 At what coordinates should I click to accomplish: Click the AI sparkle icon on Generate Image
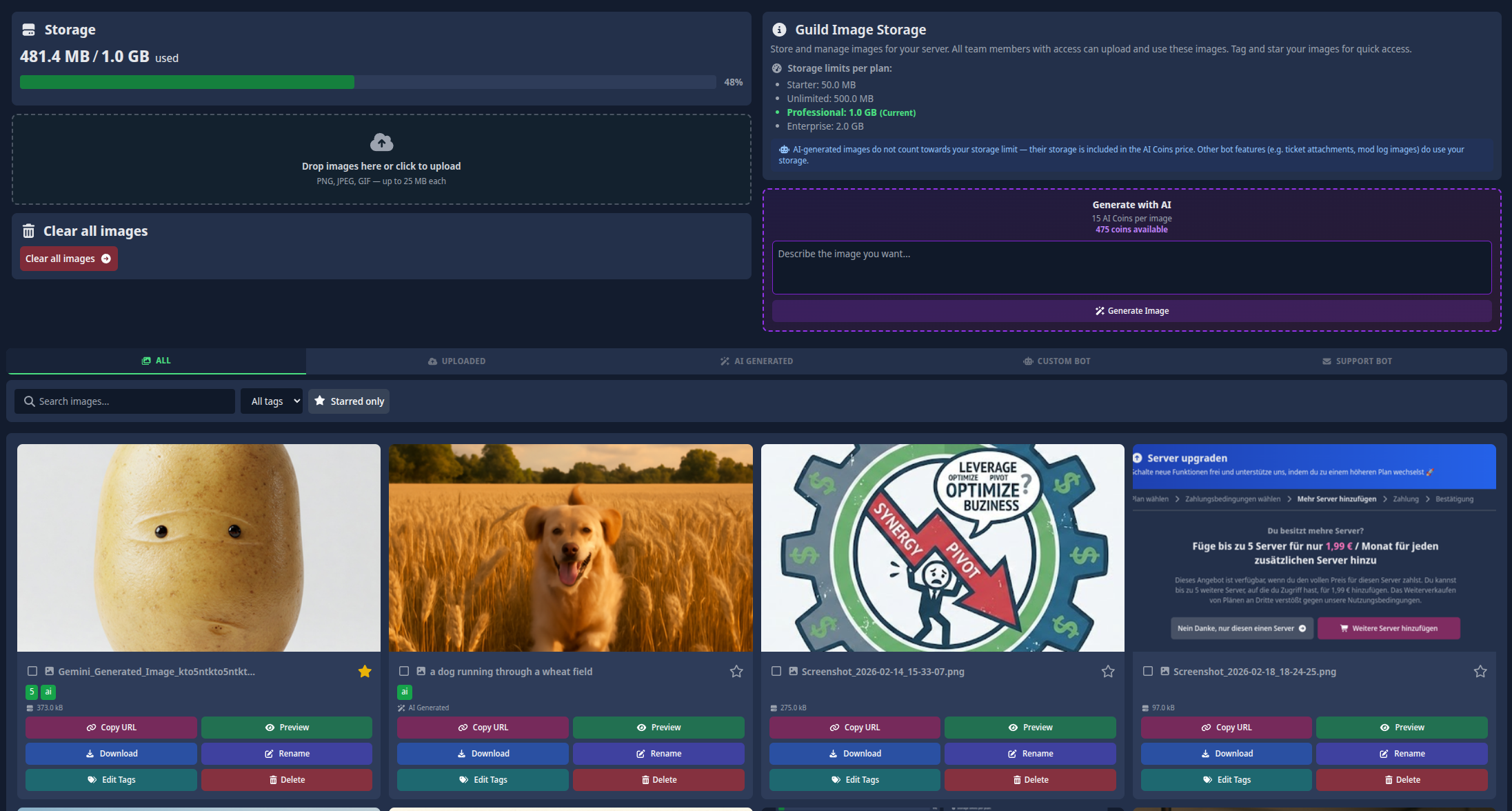click(1098, 310)
